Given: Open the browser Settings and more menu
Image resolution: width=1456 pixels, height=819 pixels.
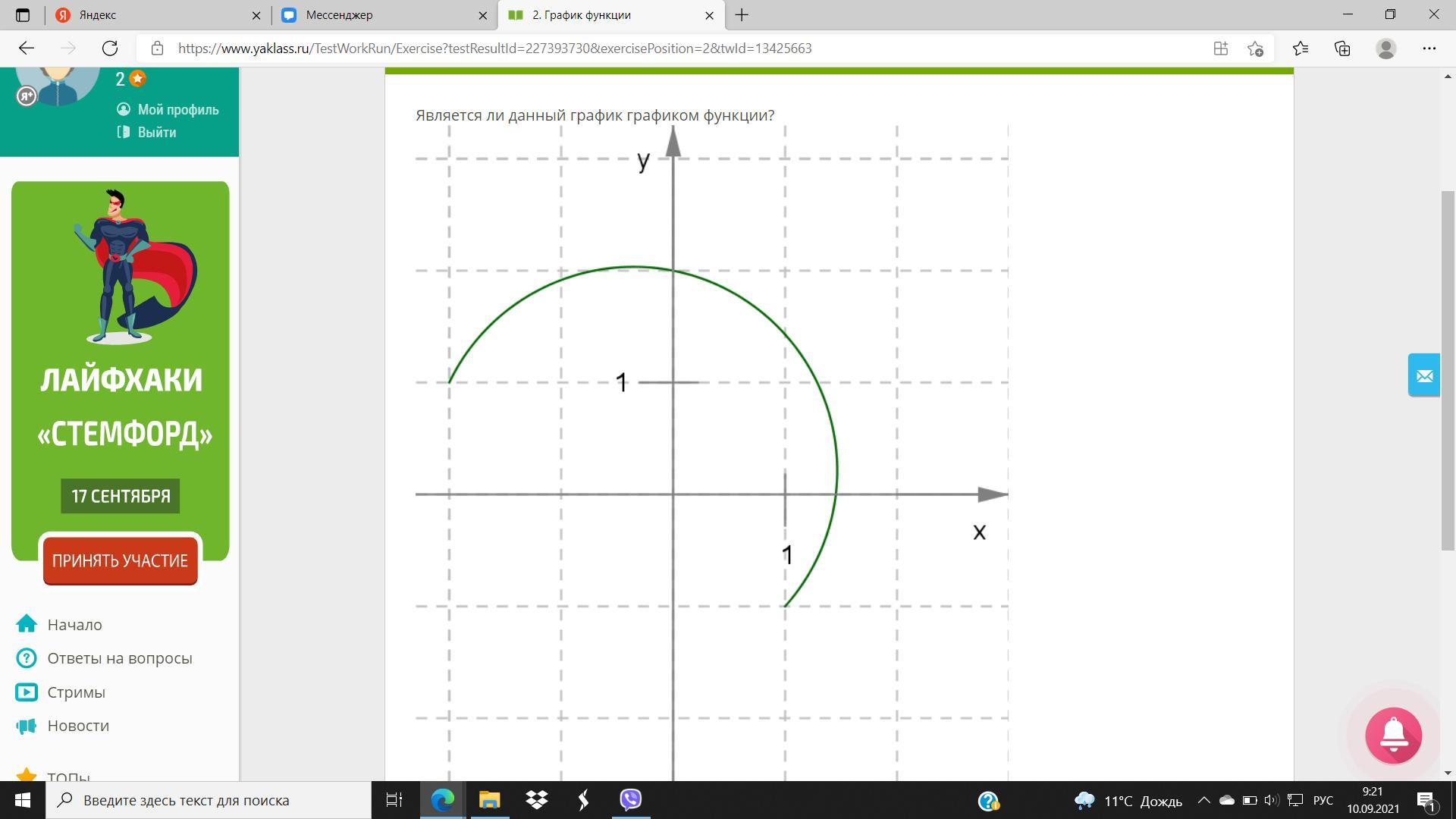Looking at the screenshot, I should coord(1429,49).
